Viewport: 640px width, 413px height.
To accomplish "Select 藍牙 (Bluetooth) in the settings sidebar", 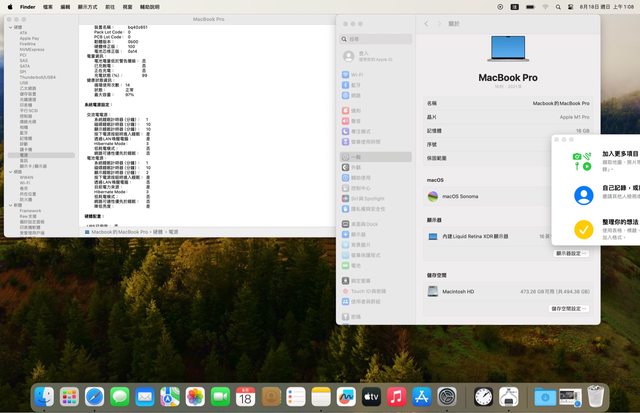I will pos(357,85).
